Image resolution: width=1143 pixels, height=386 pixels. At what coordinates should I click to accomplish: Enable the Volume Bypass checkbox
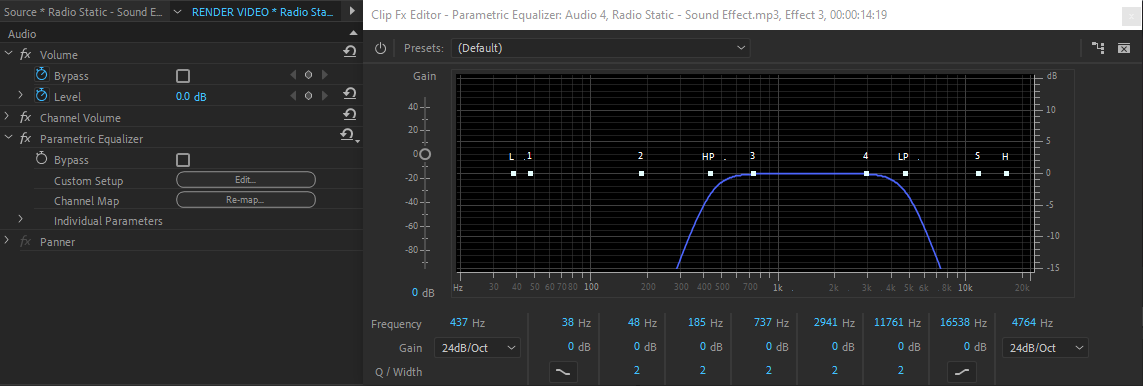tap(183, 76)
